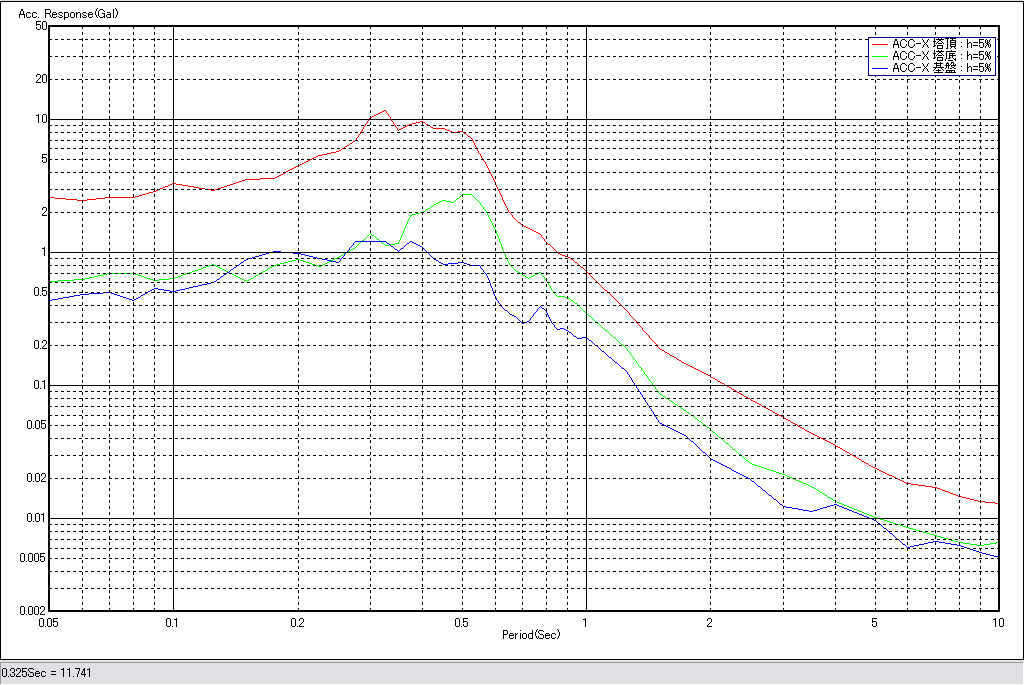
Task: Click the green line sample in legend
Action: click(x=879, y=57)
